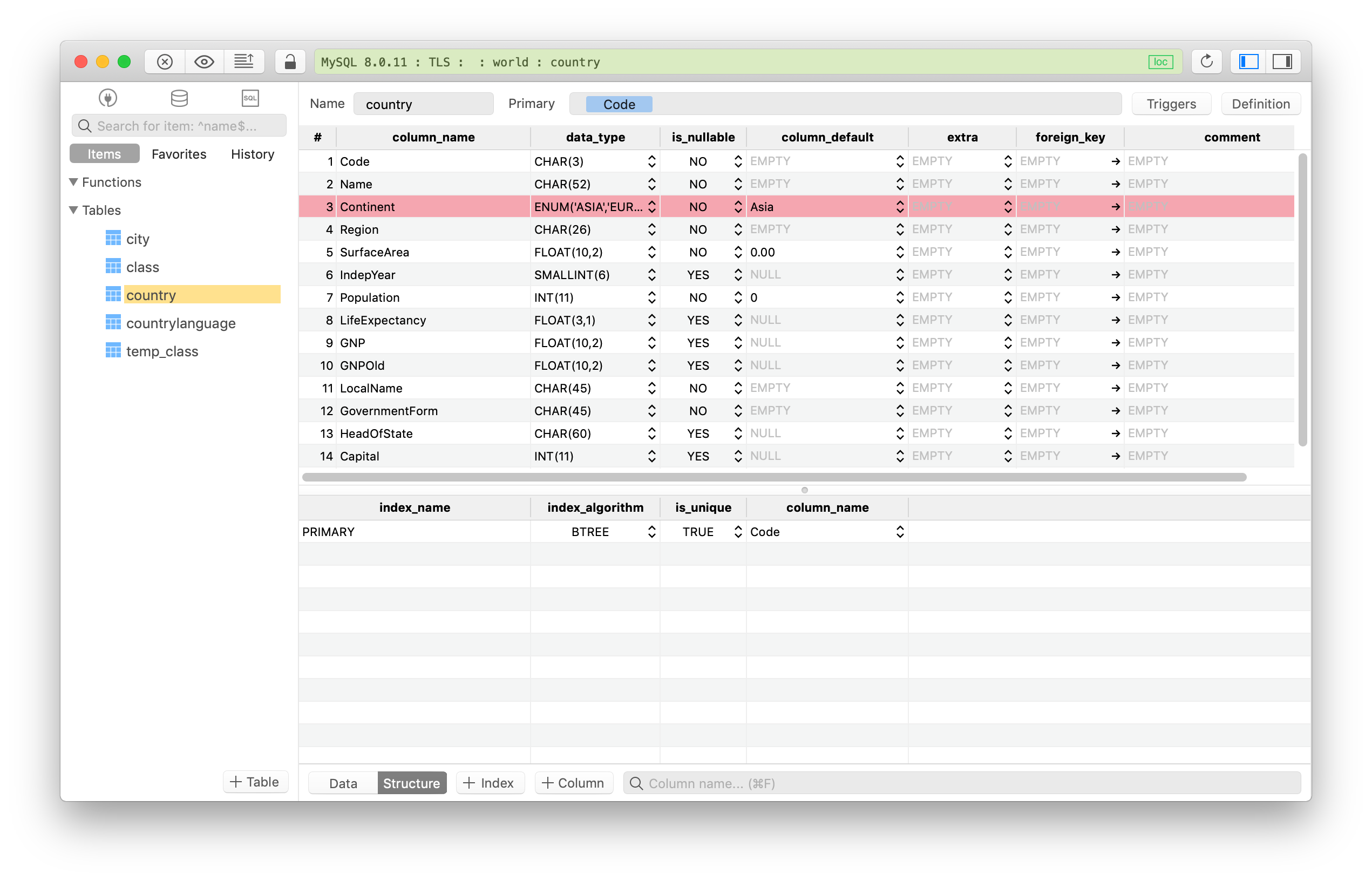Click the query/SQL editor icon
1372x881 pixels.
(248, 97)
